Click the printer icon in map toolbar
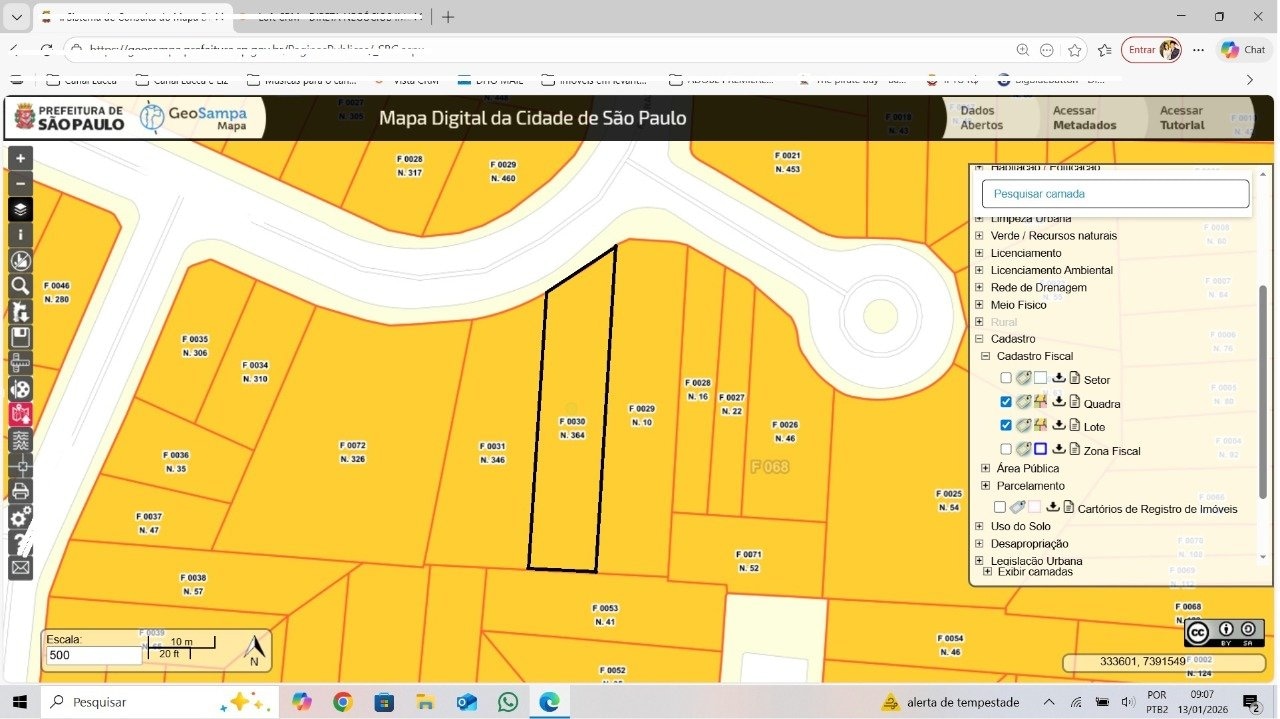Screen dimensions: 1280x719 tap(20, 491)
